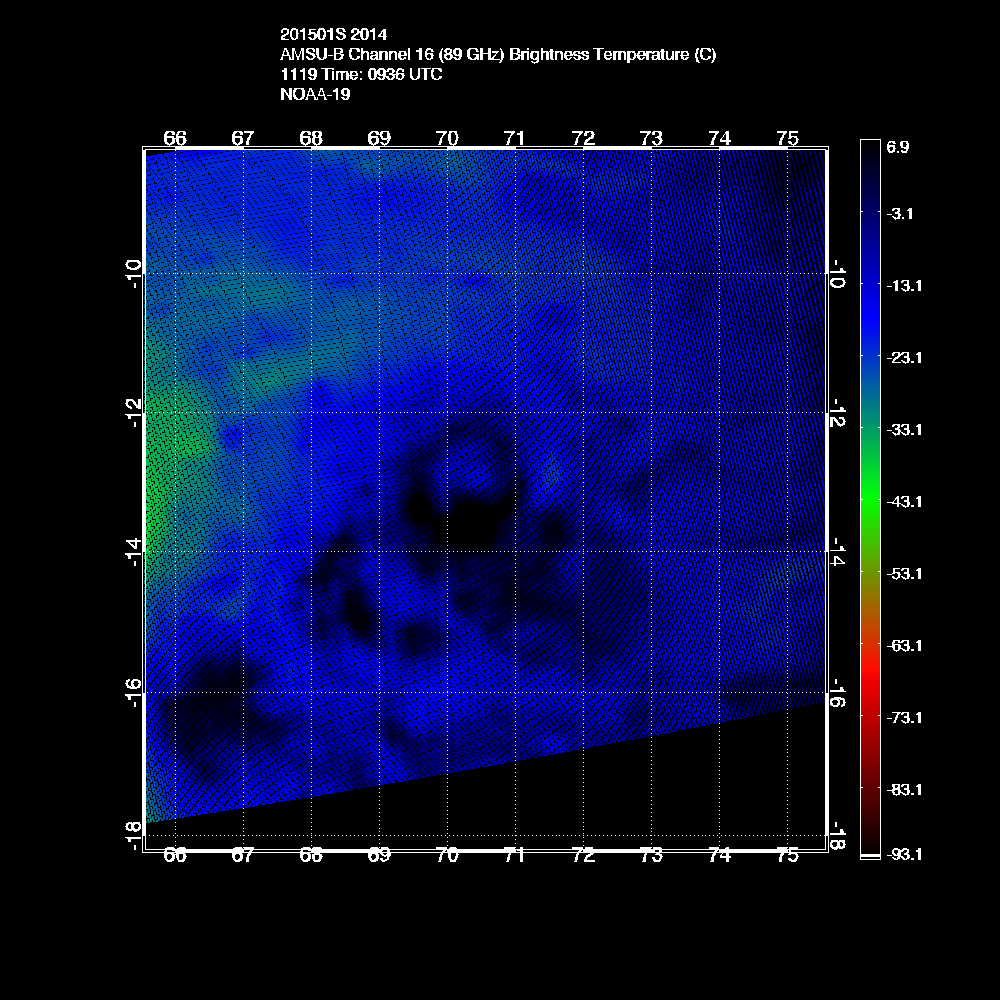The height and width of the screenshot is (1000, 1000).
Task: Click longitude label '70' on top axis
Action: (x=447, y=138)
